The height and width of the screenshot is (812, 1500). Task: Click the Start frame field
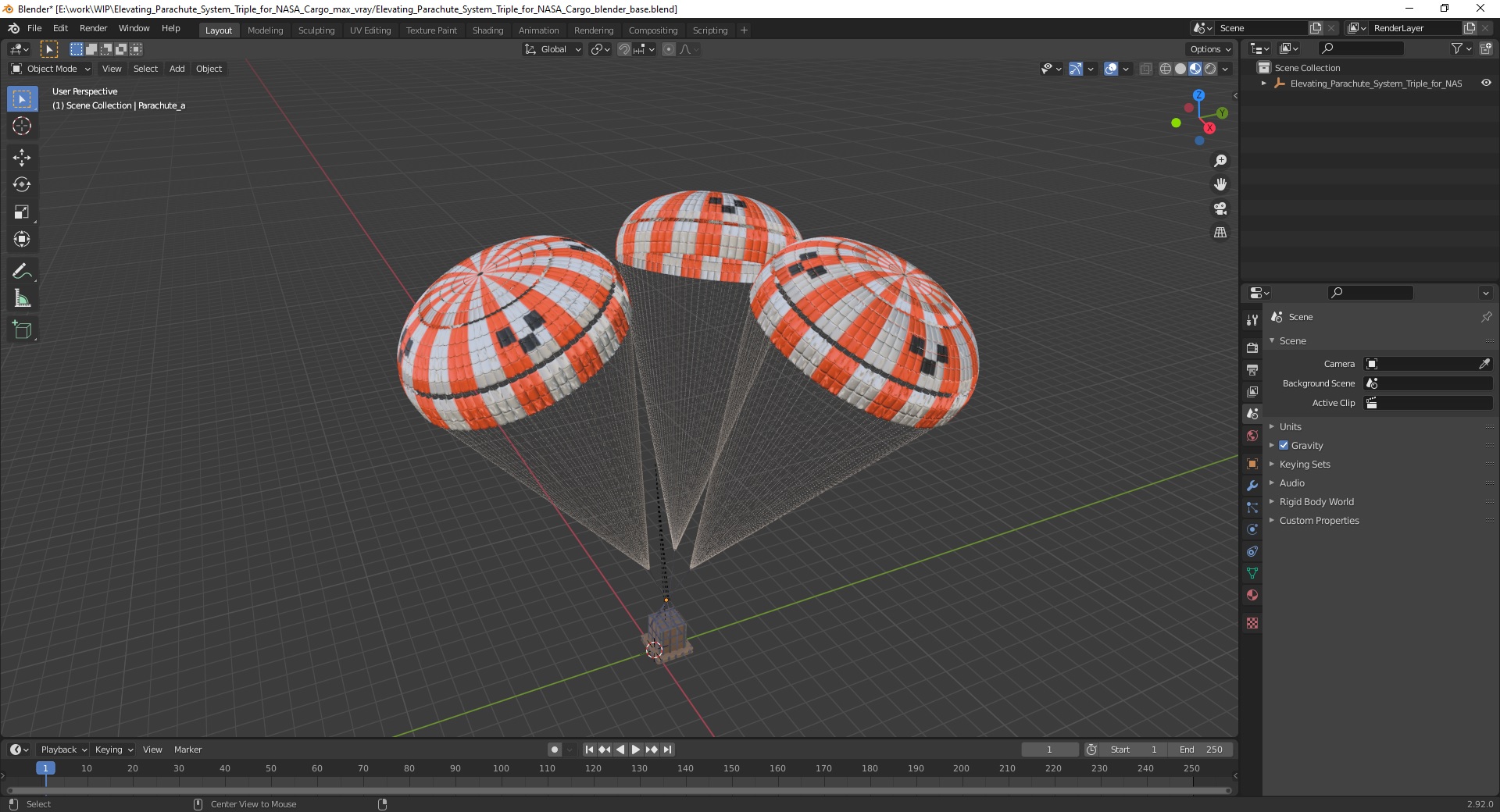1134,750
